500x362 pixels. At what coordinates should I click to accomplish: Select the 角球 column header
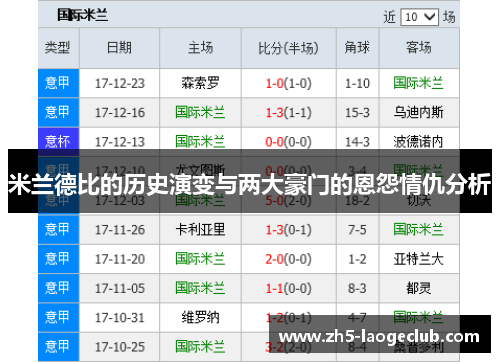[357, 48]
